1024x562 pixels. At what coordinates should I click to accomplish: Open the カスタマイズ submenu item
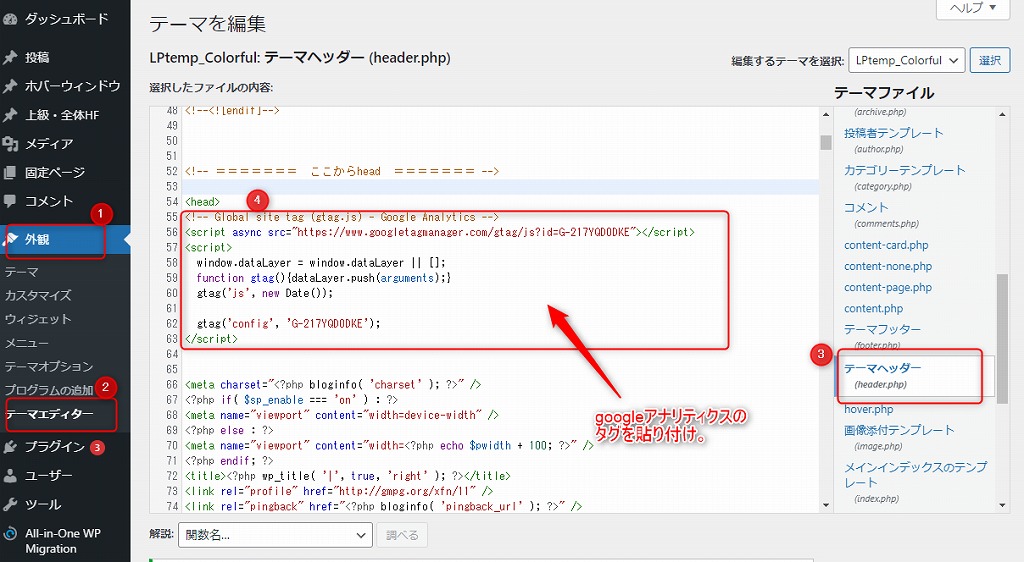[x=38, y=295]
